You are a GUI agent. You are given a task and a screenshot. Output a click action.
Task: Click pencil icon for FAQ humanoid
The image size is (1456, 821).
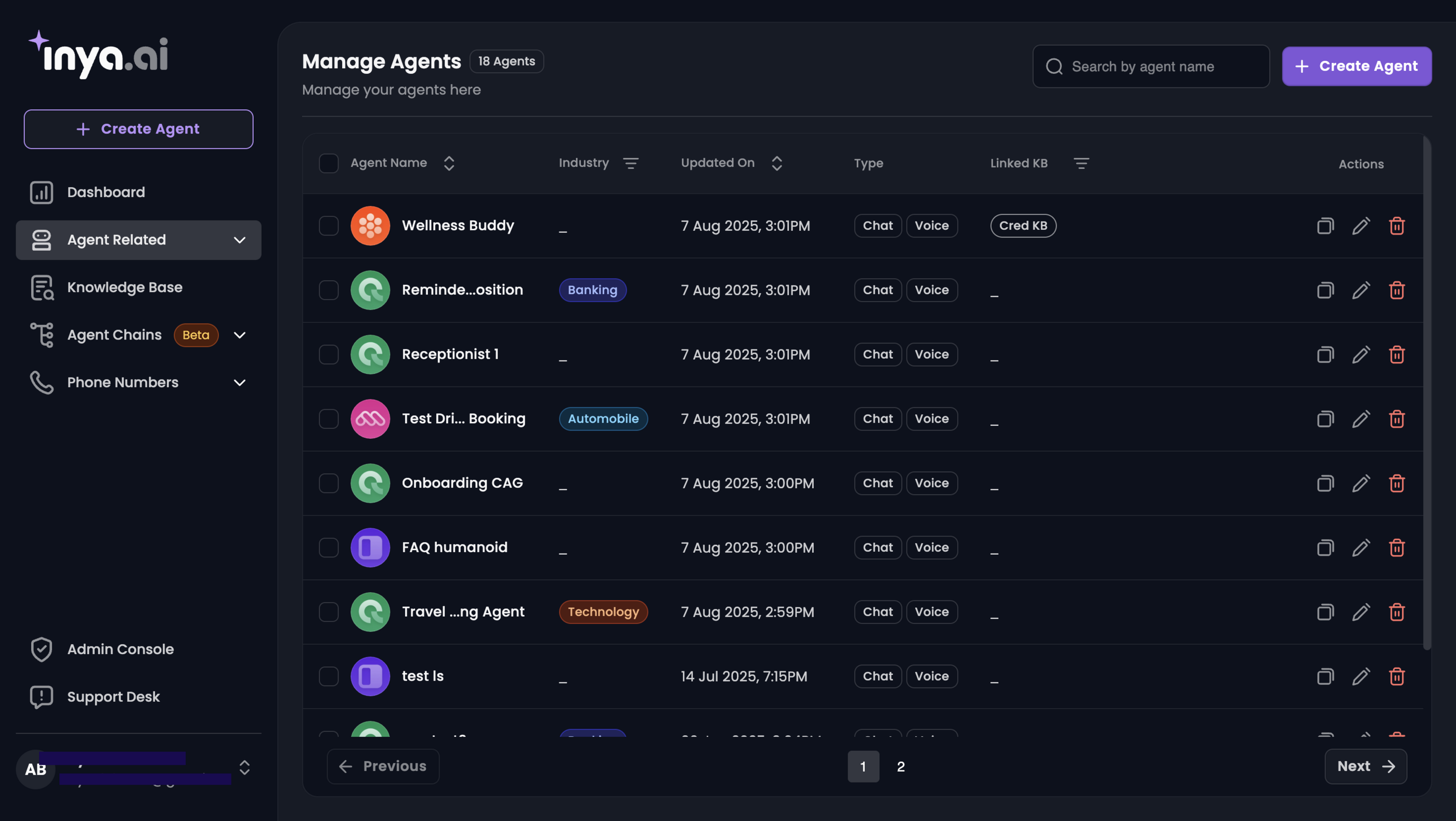coord(1360,548)
